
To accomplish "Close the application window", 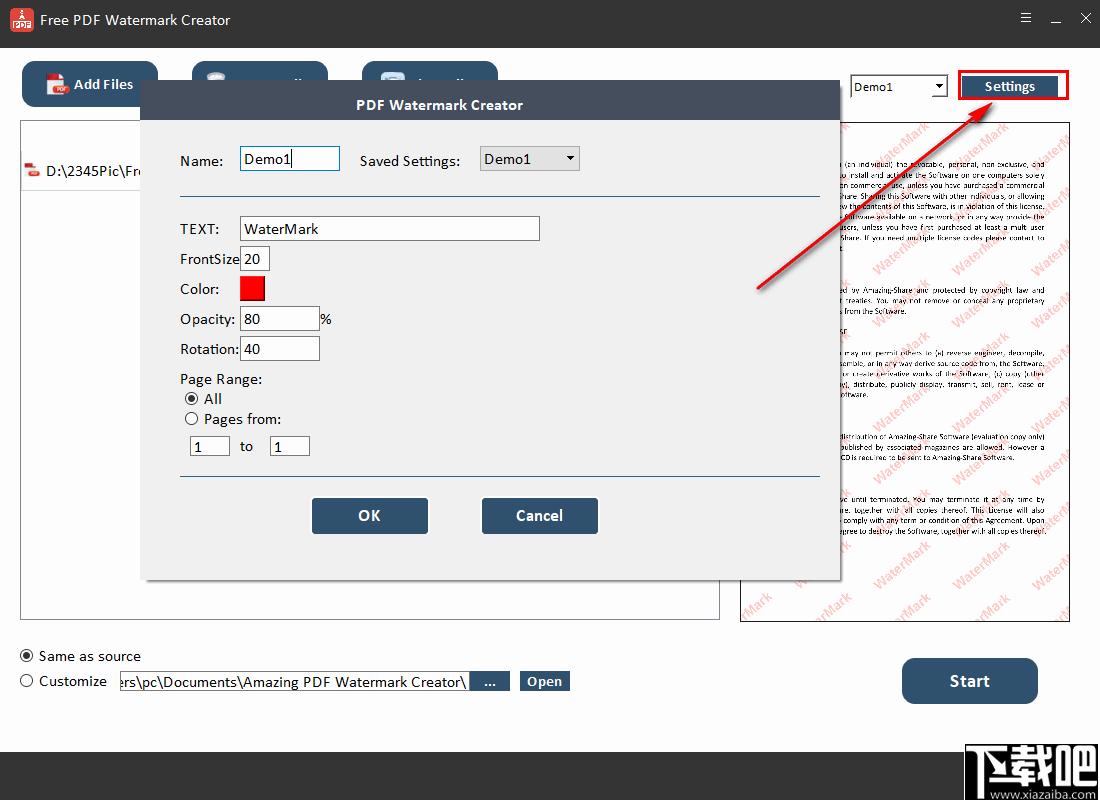I will point(1085,19).
